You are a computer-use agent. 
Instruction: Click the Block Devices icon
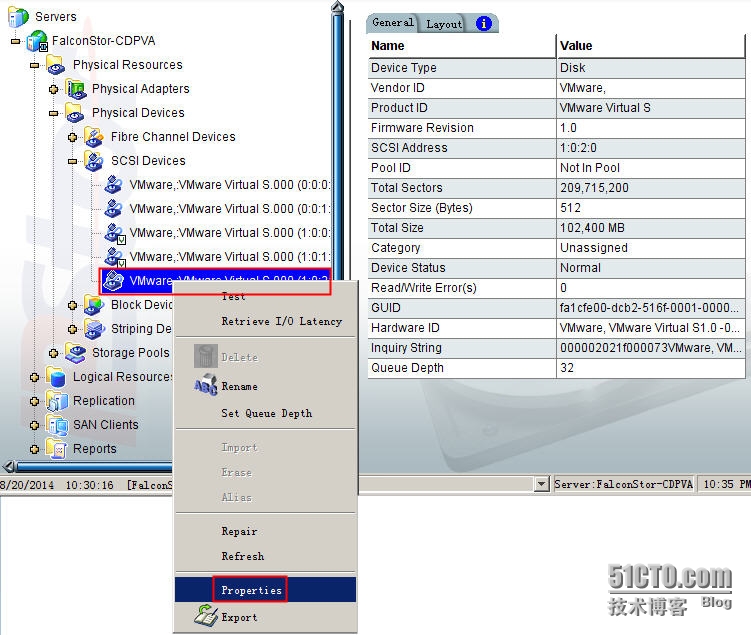(x=94, y=305)
